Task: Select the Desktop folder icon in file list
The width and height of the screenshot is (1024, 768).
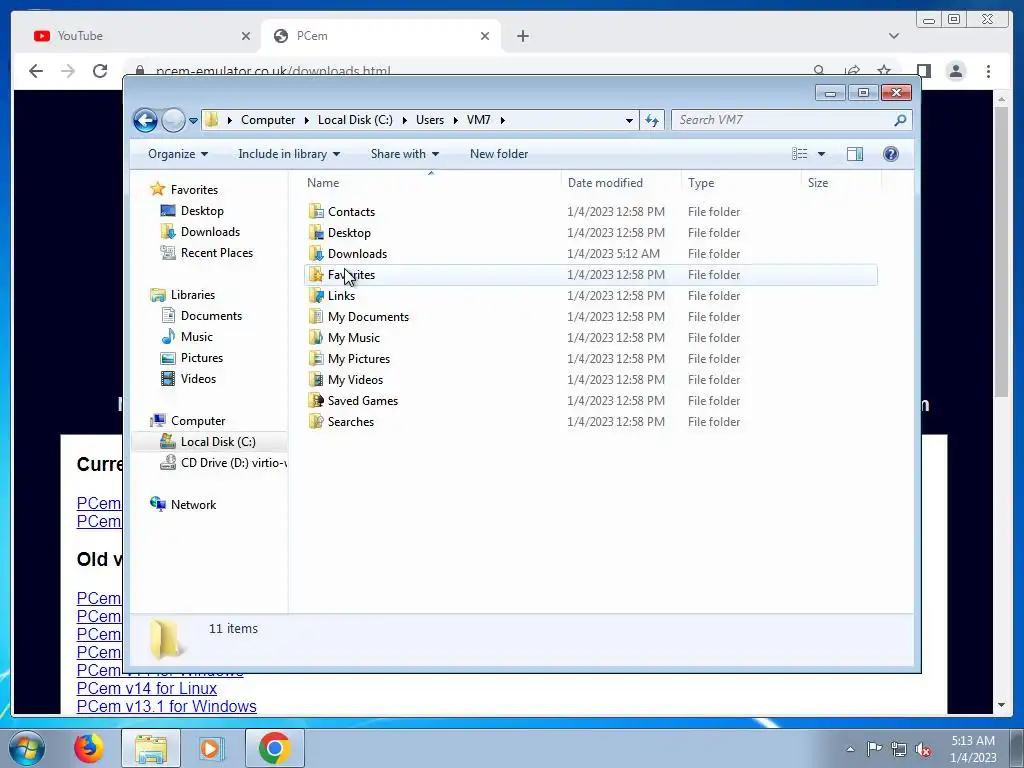Action: pos(317,232)
